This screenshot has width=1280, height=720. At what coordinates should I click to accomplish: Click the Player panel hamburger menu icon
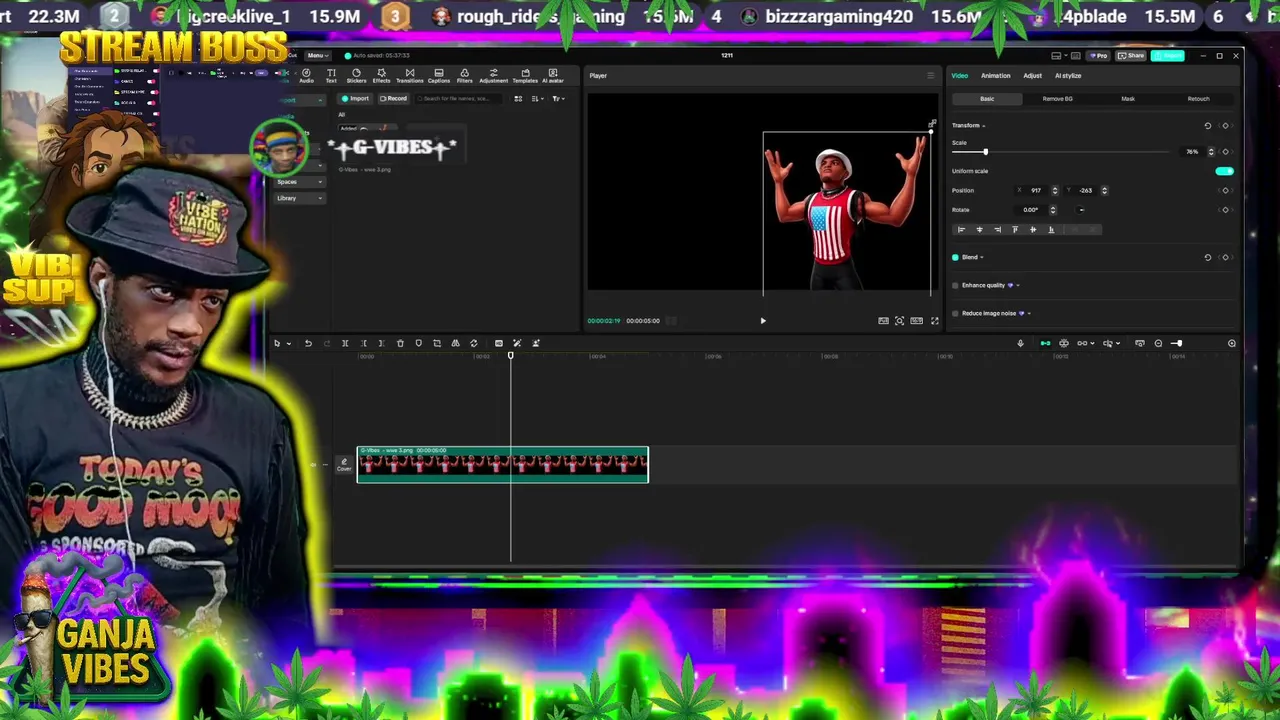[x=930, y=75]
